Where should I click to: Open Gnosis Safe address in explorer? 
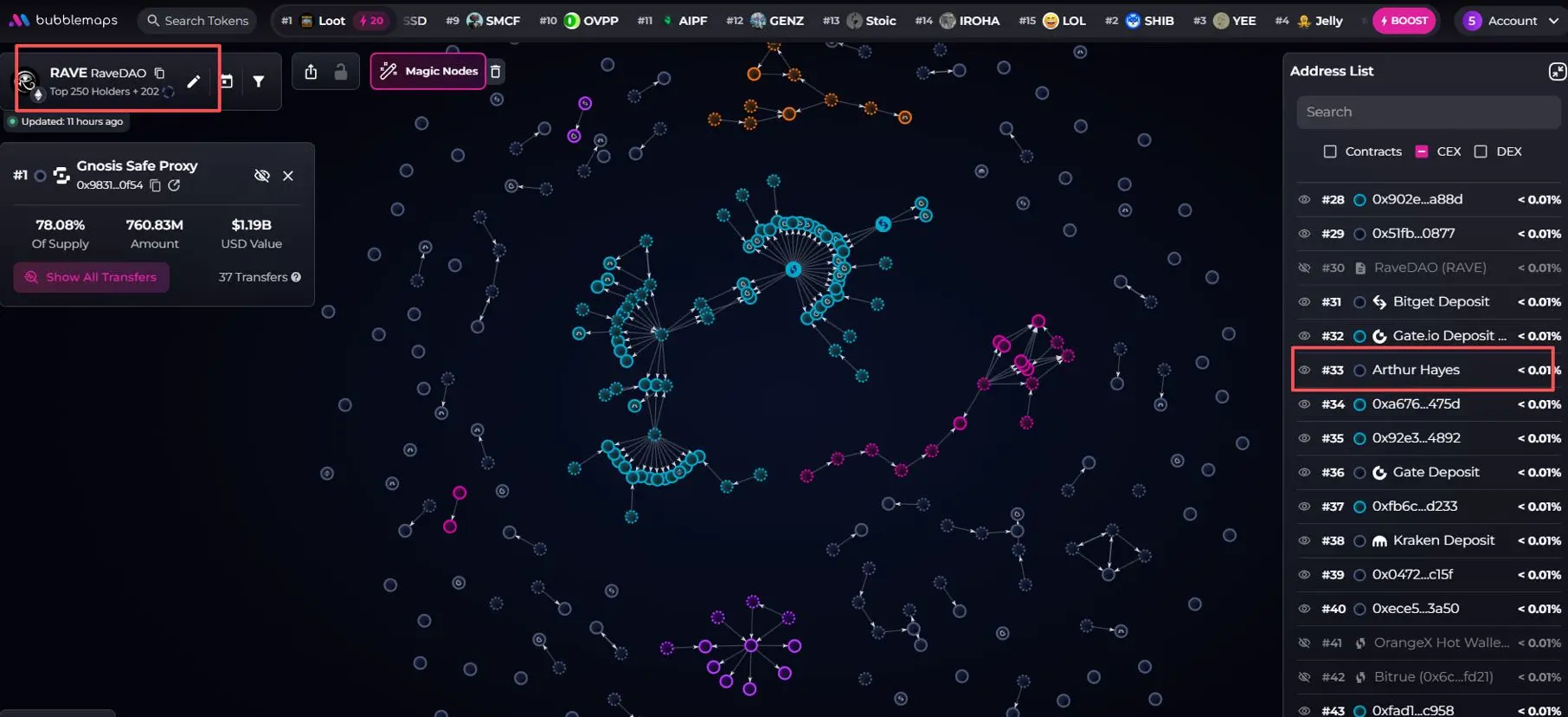174,185
